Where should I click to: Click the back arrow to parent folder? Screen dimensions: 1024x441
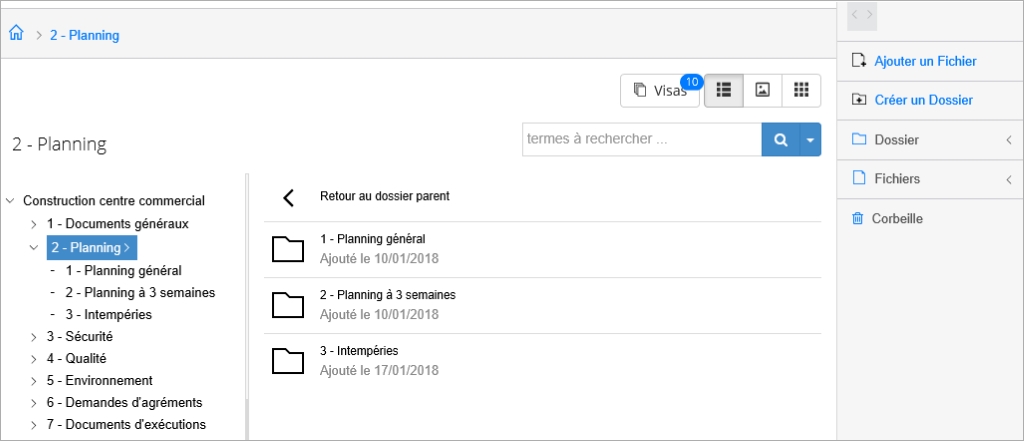288,197
